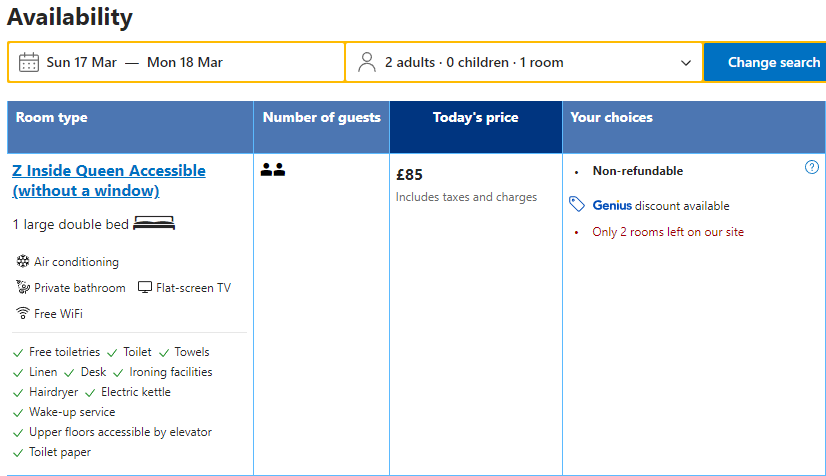Open the non-refundable help question mark
Image resolution: width=826 pixels, height=476 pixels.
point(812,168)
